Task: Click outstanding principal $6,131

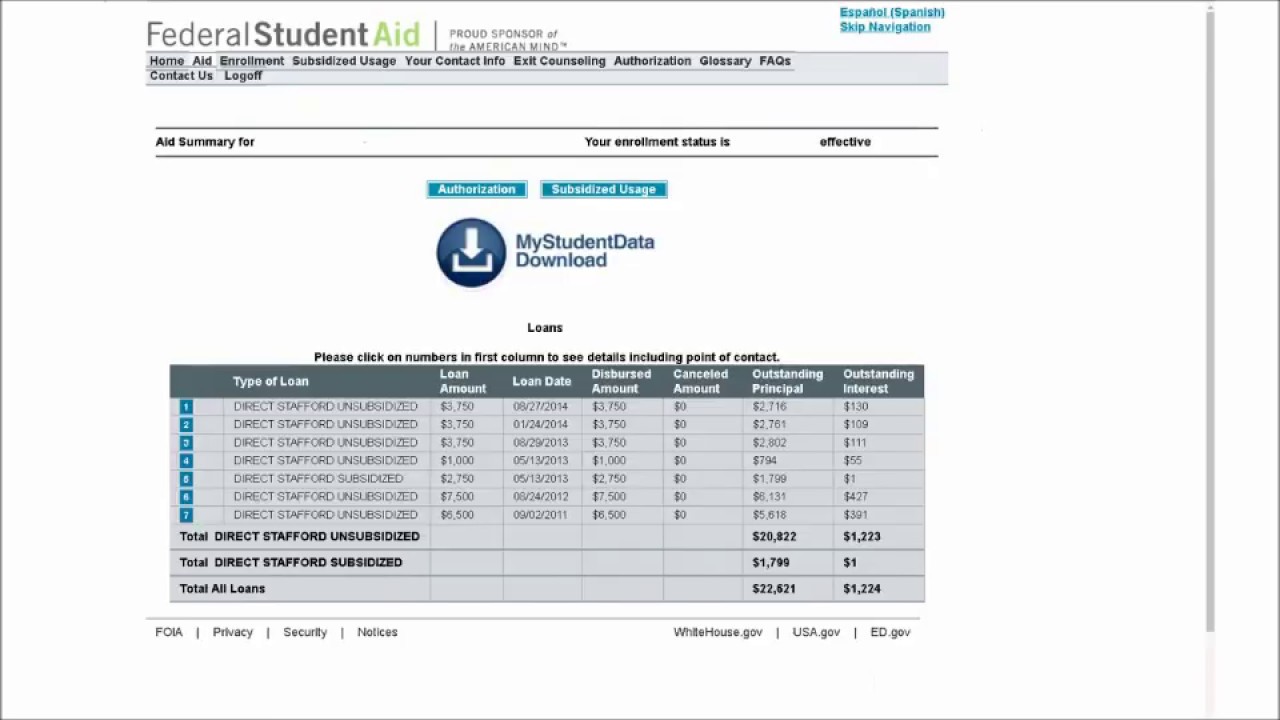Action: 770,497
